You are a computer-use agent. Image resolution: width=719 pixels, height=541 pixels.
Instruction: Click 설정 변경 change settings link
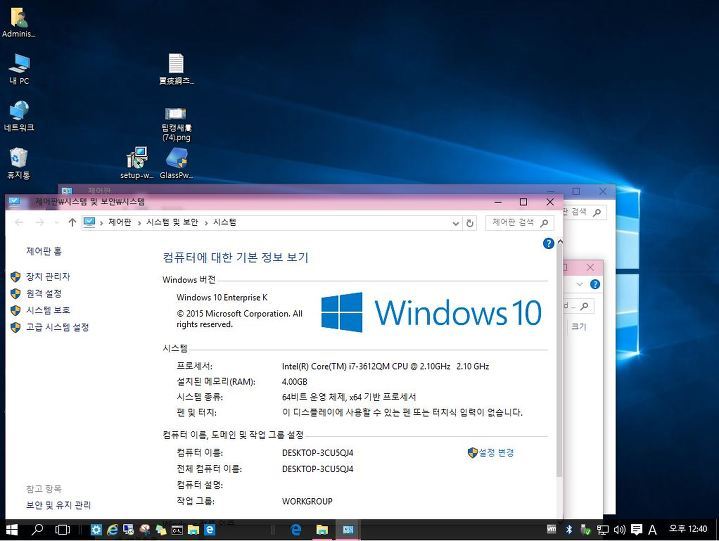[x=496, y=453]
